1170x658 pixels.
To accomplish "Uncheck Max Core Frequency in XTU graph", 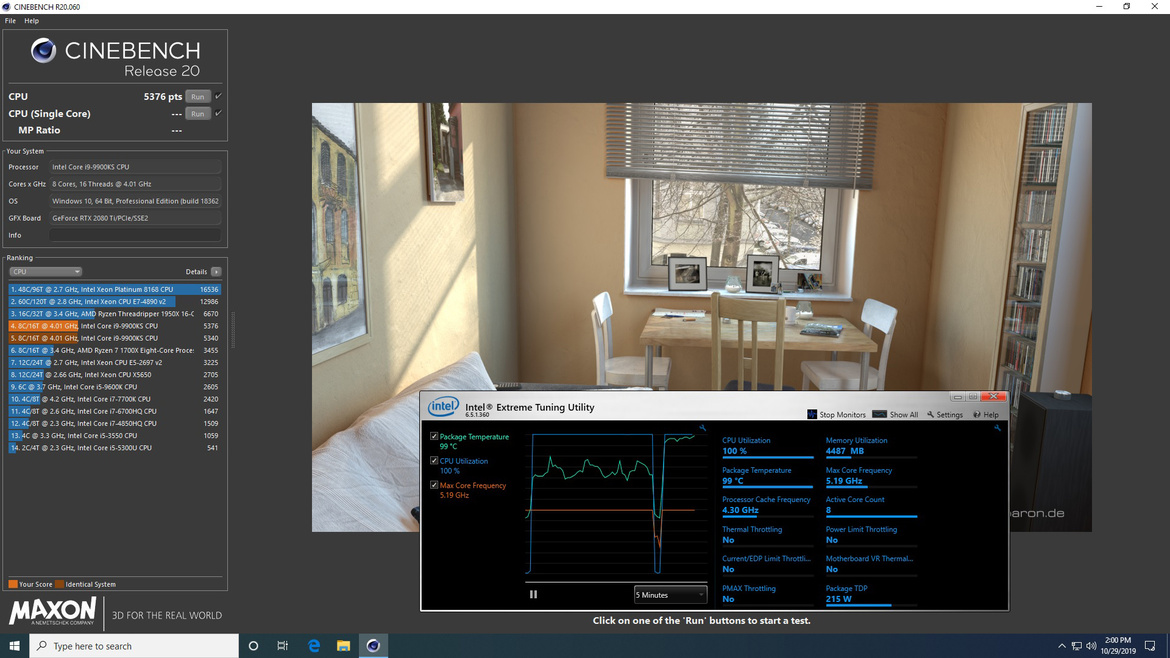I will point(434,485).
